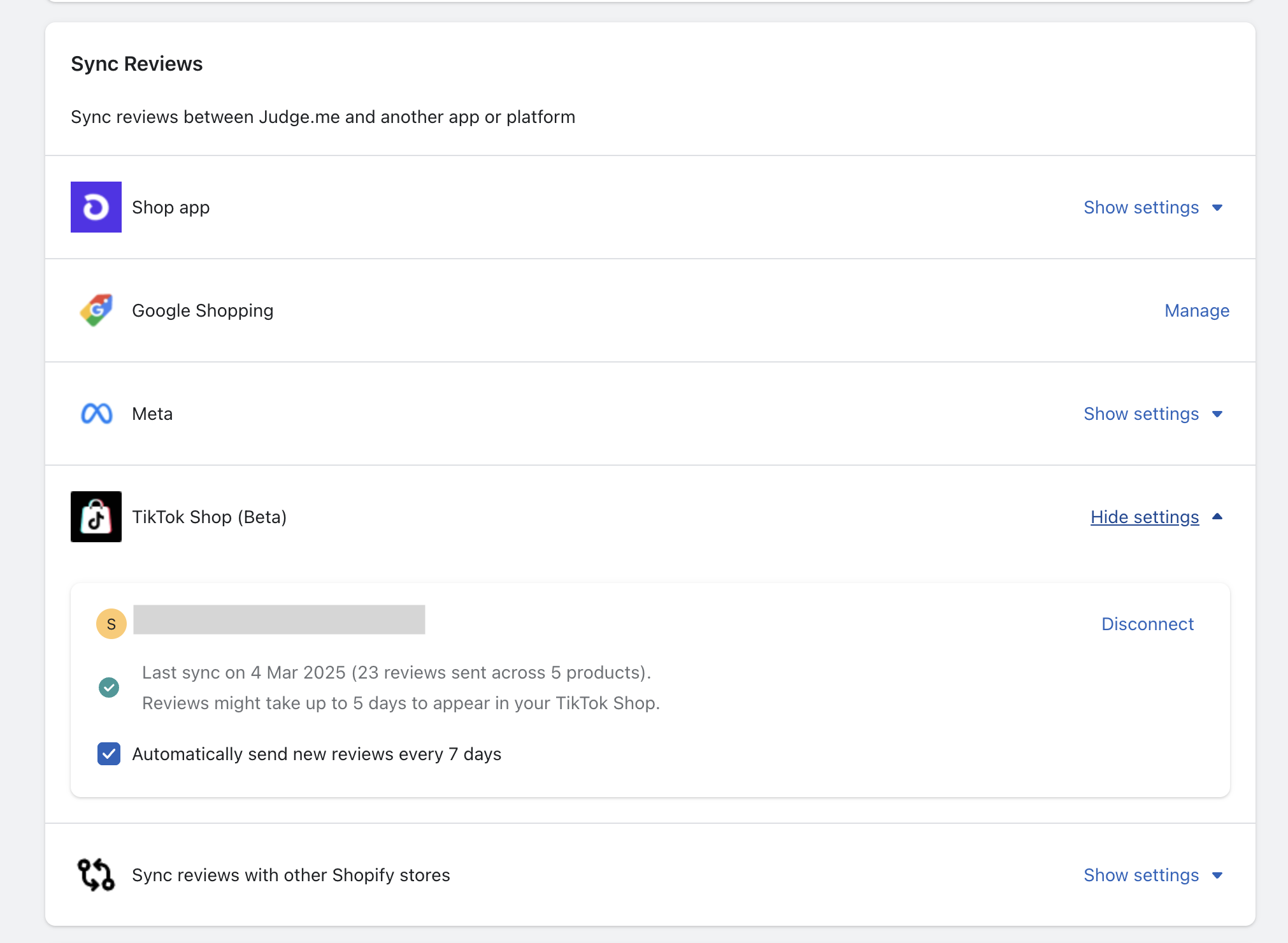Screen dimensions: 1288x943
Task: Click the Google Shopping row label
Action: (203, 310)
